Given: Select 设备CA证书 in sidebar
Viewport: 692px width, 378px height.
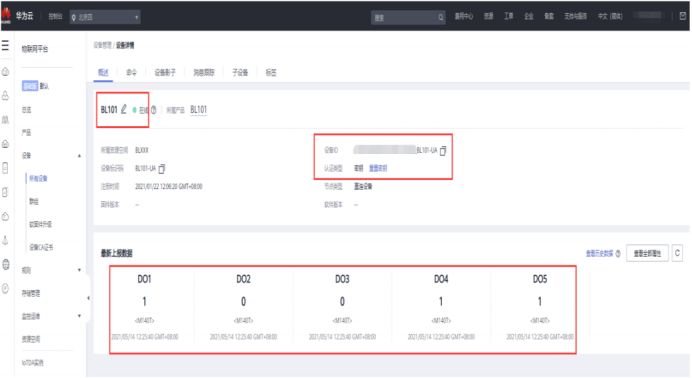Looking at the screenshot, I should point(41,247).
